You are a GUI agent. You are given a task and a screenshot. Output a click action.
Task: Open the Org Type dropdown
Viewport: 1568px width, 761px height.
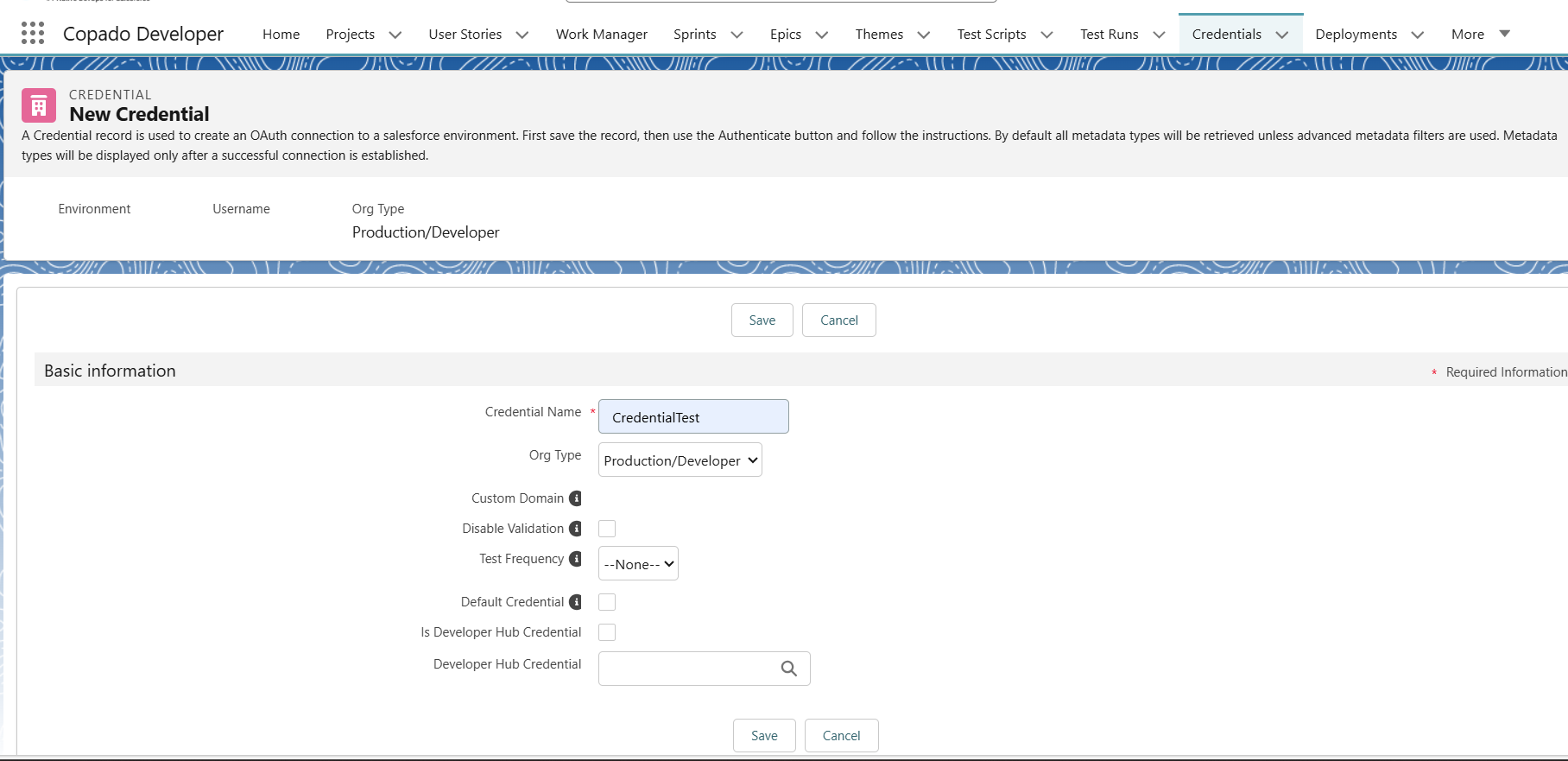[680, 460]
